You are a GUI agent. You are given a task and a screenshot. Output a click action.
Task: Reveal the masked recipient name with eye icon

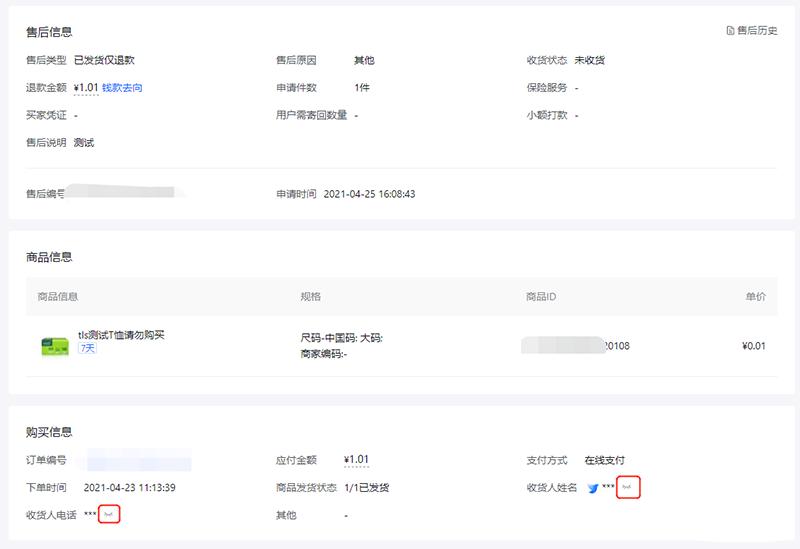(x=628, y=488)
